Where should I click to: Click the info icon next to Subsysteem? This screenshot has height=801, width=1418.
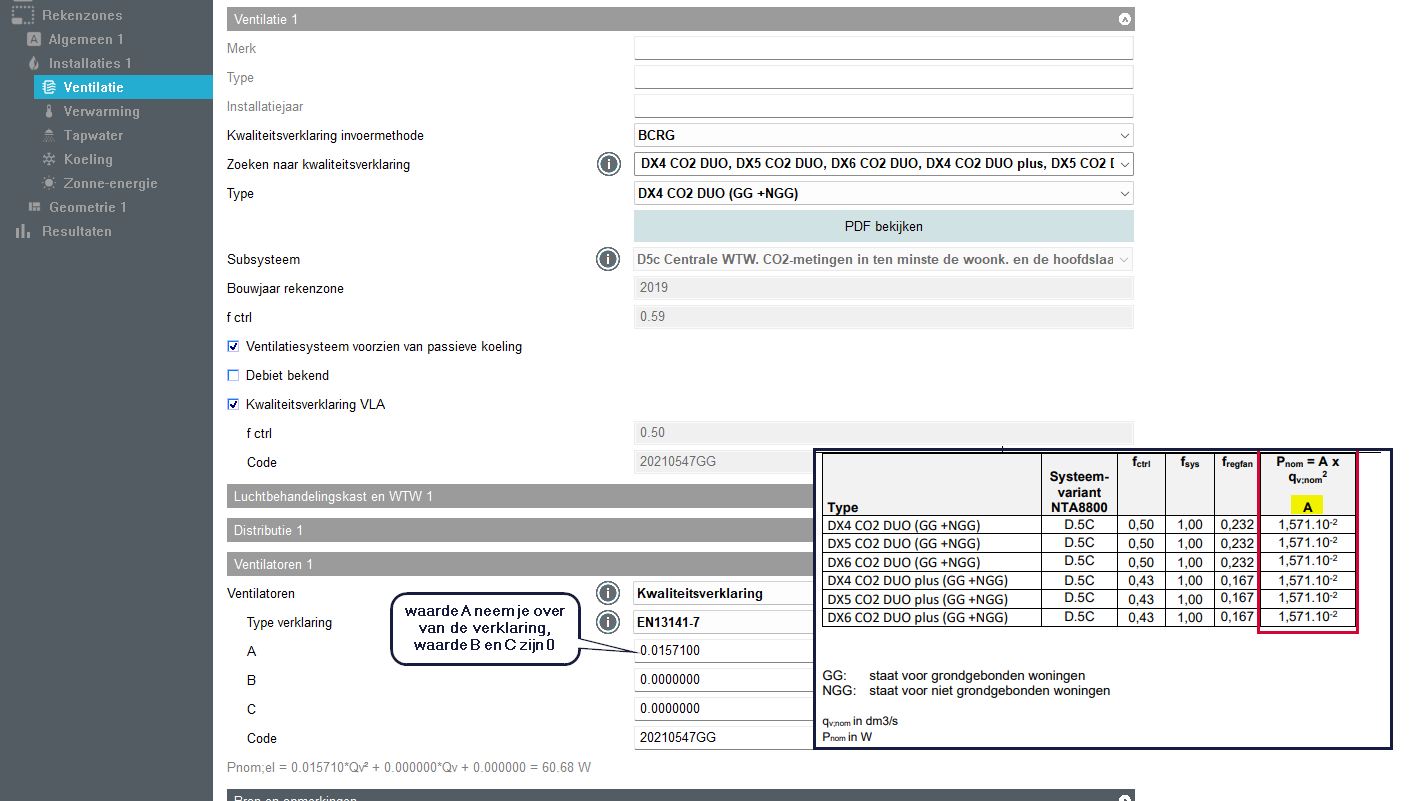[608, 259]
